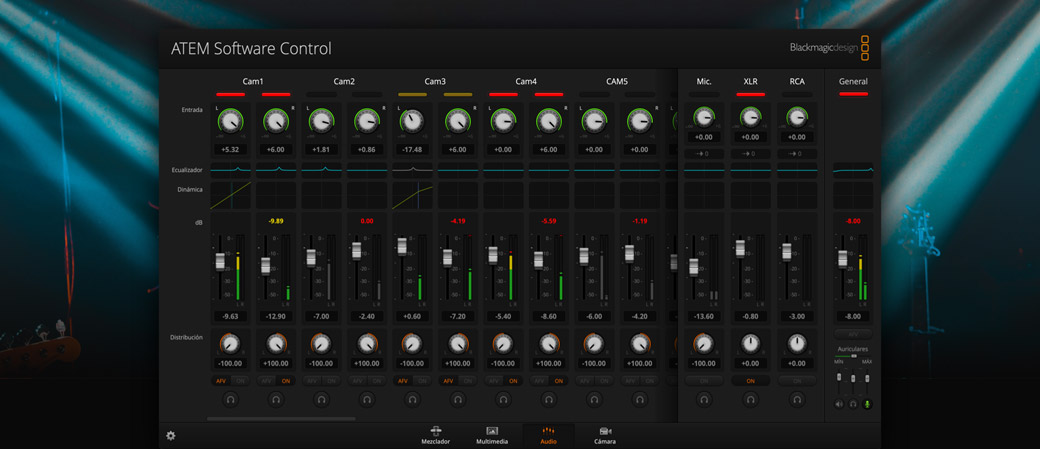1040x449 pixels.
Task: Open settings with the gear icon
Action: pyautogui.click(x=171, y=436)
